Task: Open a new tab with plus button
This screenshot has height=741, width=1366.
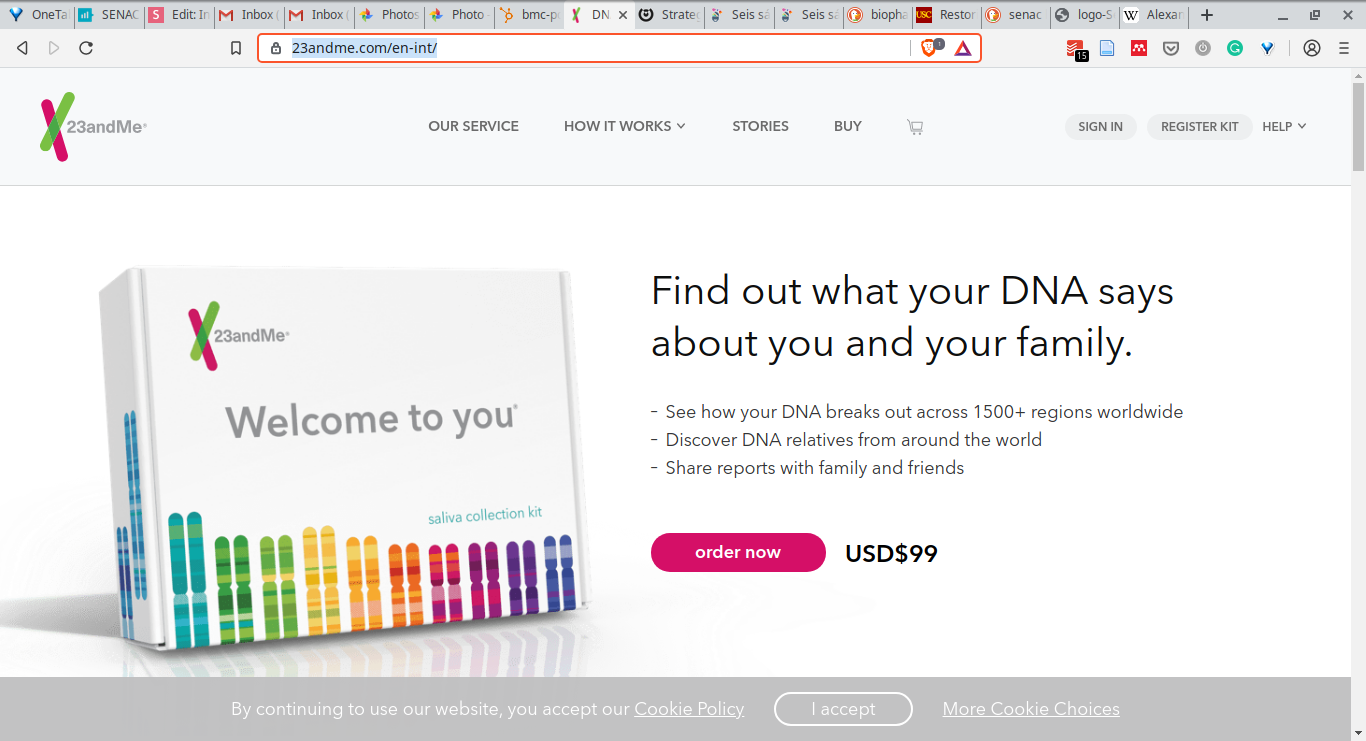Action: 1207,15
